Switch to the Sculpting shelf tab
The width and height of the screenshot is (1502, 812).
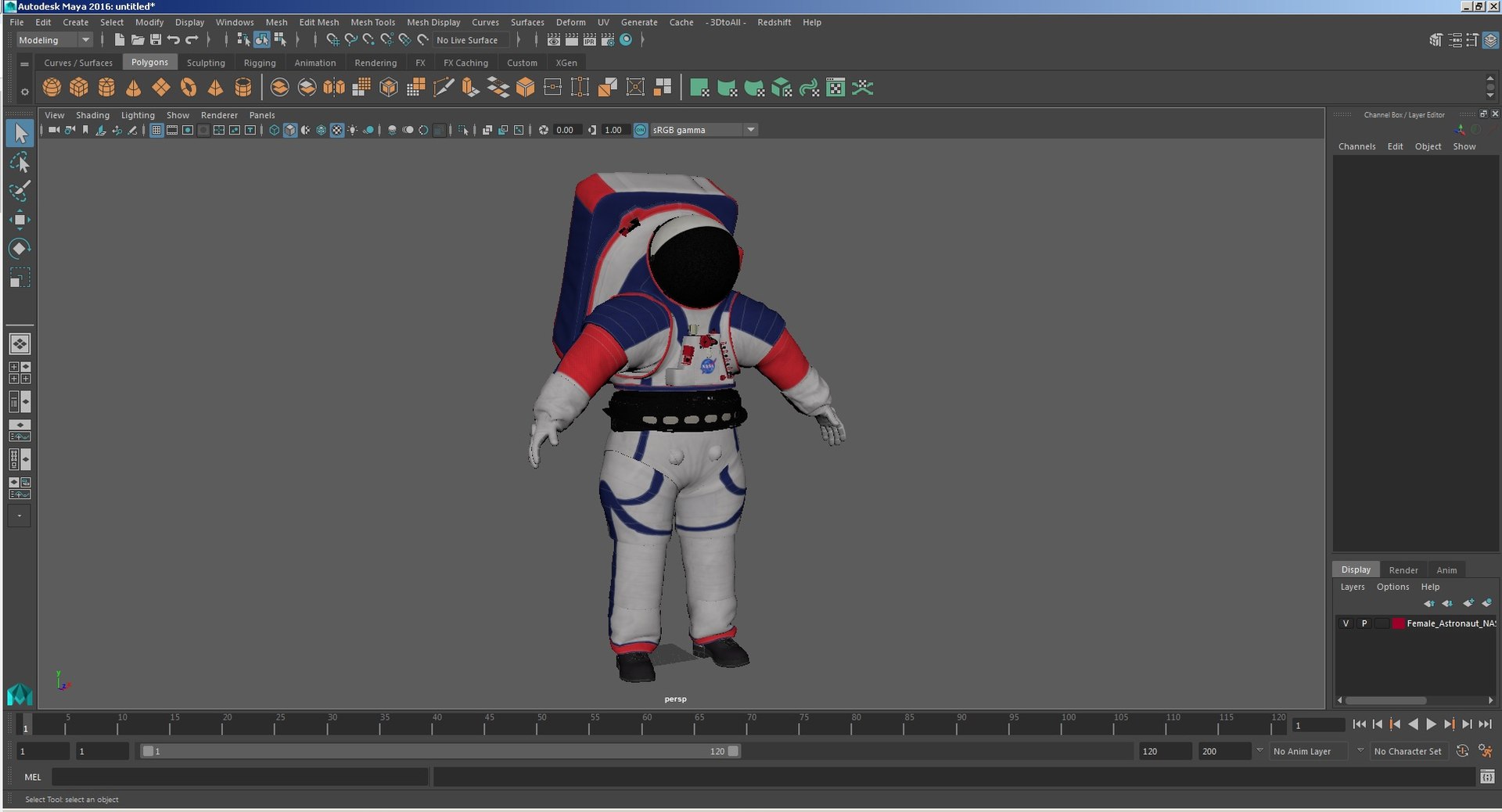click(x=206, y=63)
